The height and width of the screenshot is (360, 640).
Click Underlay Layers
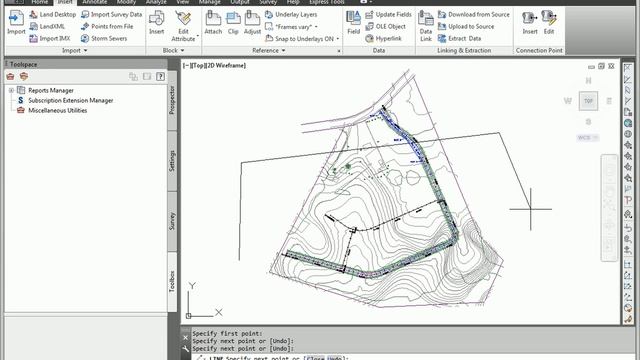pyautogui.click(x=291, y=14)
